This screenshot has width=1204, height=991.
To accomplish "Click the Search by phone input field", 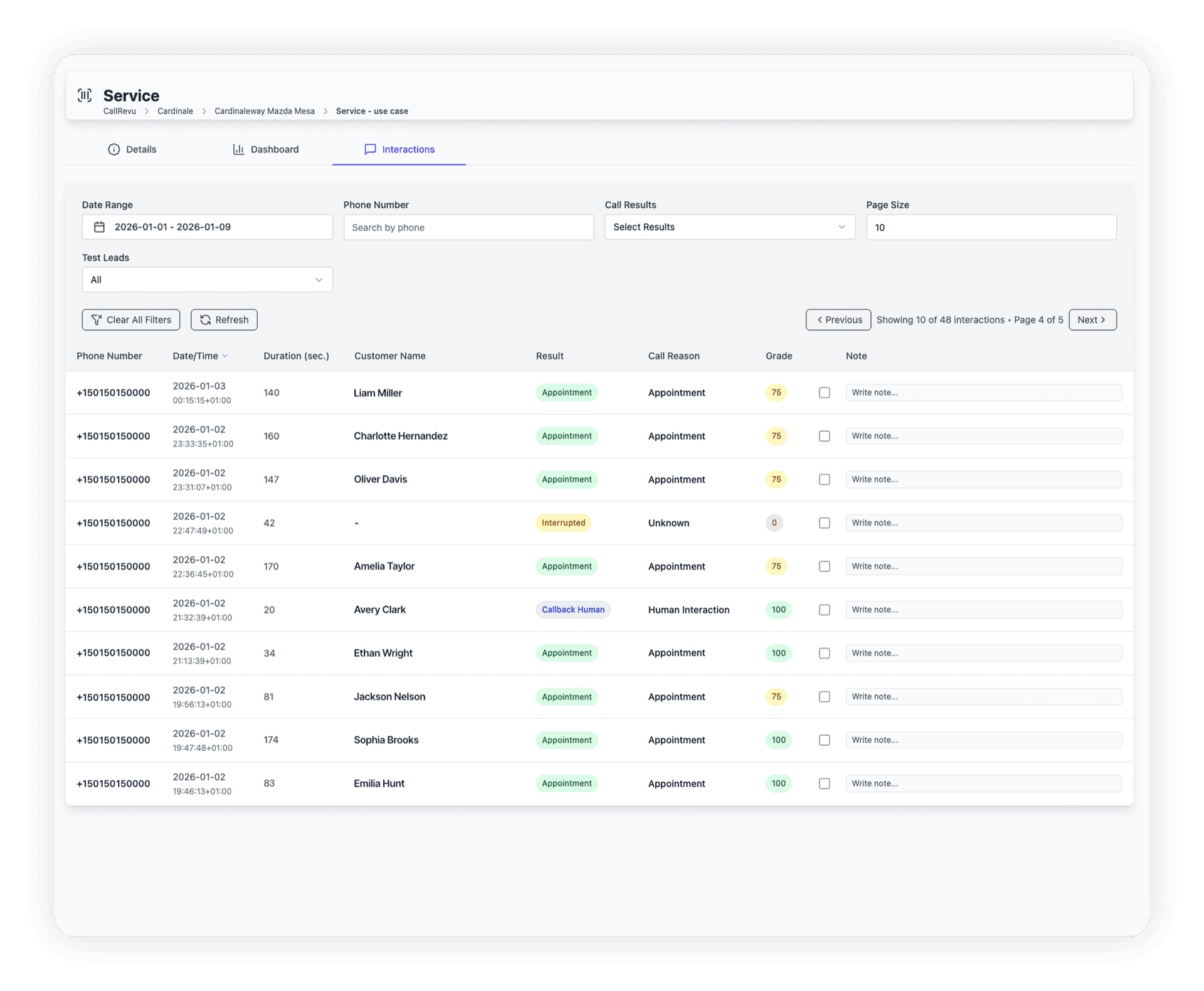I will pos(468,228).
